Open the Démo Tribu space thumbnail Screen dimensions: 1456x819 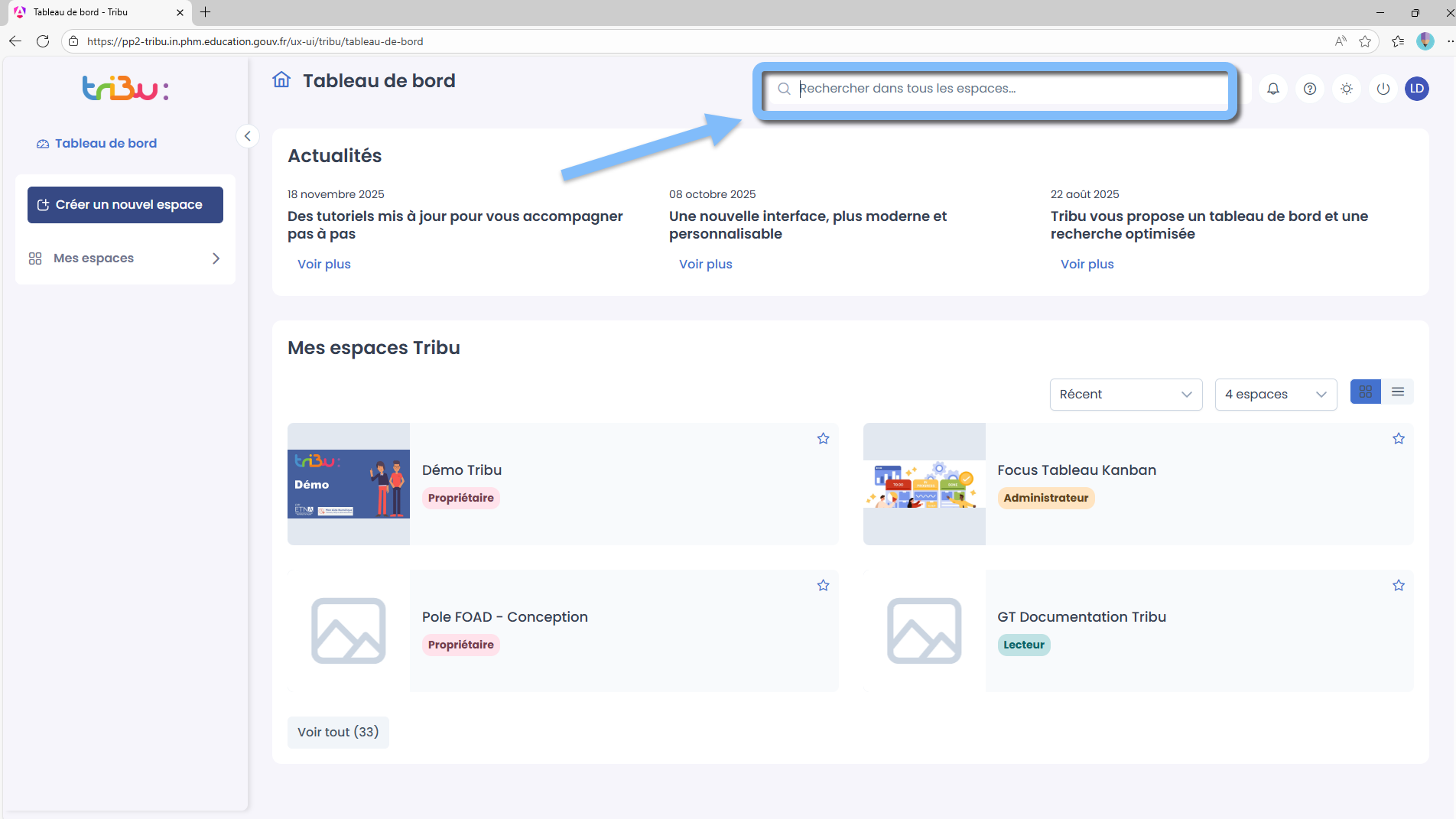[x=349, y=484]
